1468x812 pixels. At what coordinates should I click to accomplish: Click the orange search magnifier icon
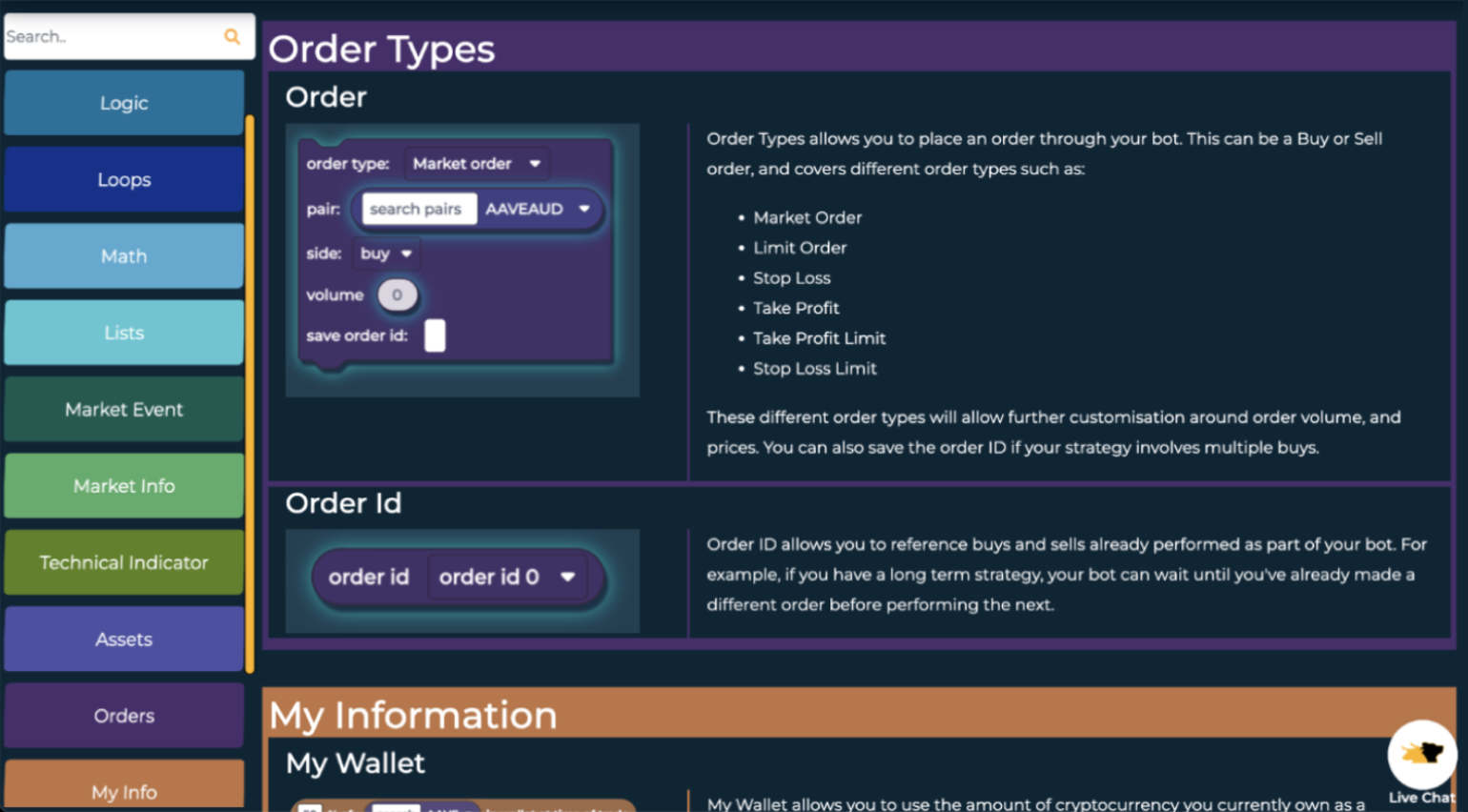click(232, 36)
